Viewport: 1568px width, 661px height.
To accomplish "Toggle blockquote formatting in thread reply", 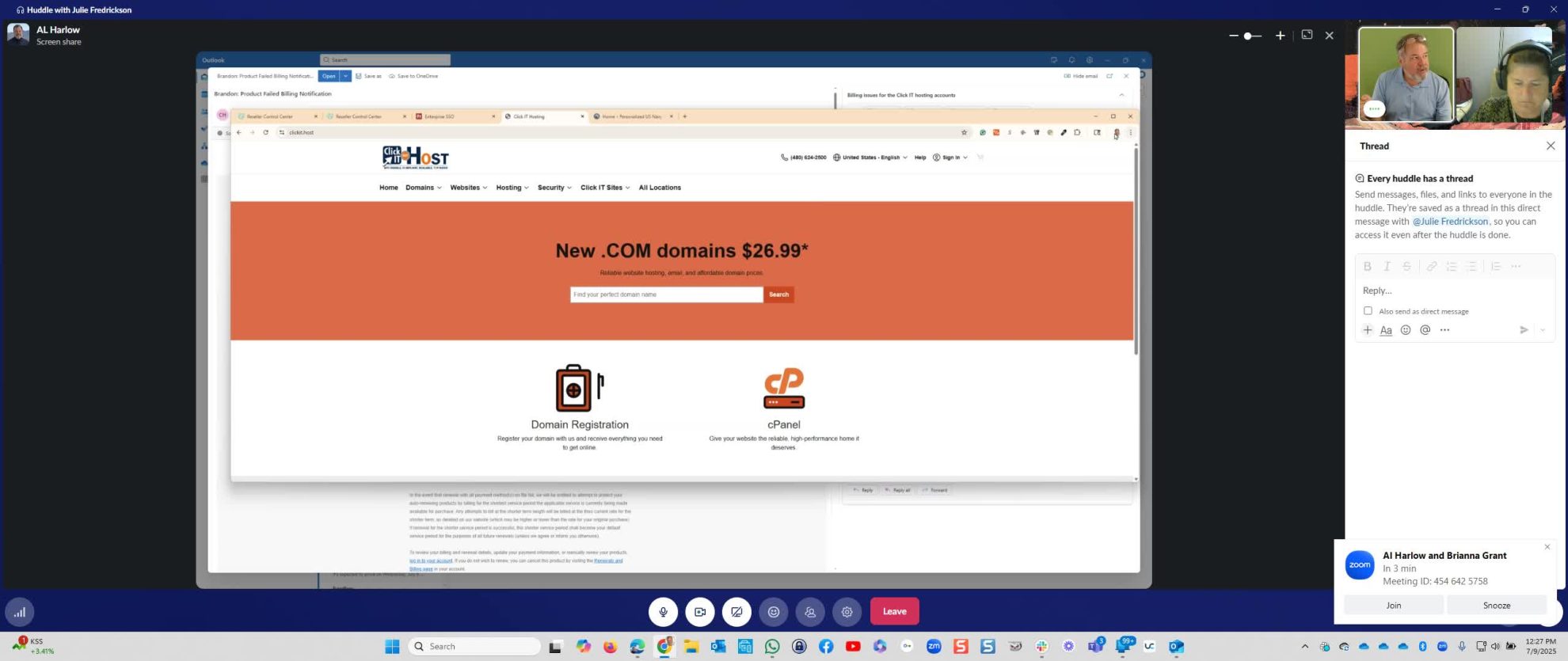I will (x=1496, y=267).
